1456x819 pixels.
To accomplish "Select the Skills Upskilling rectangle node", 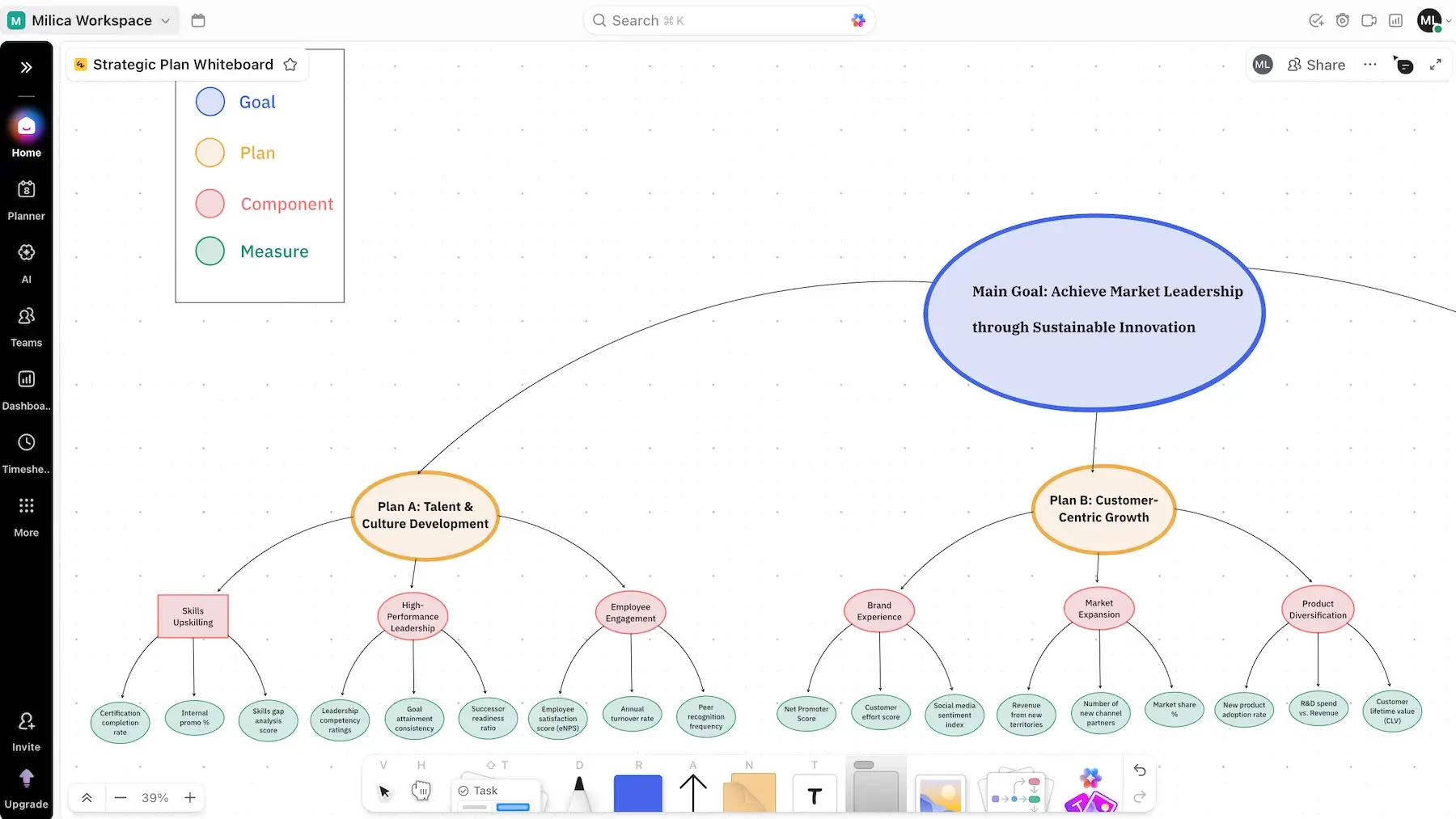I will 193,617.
